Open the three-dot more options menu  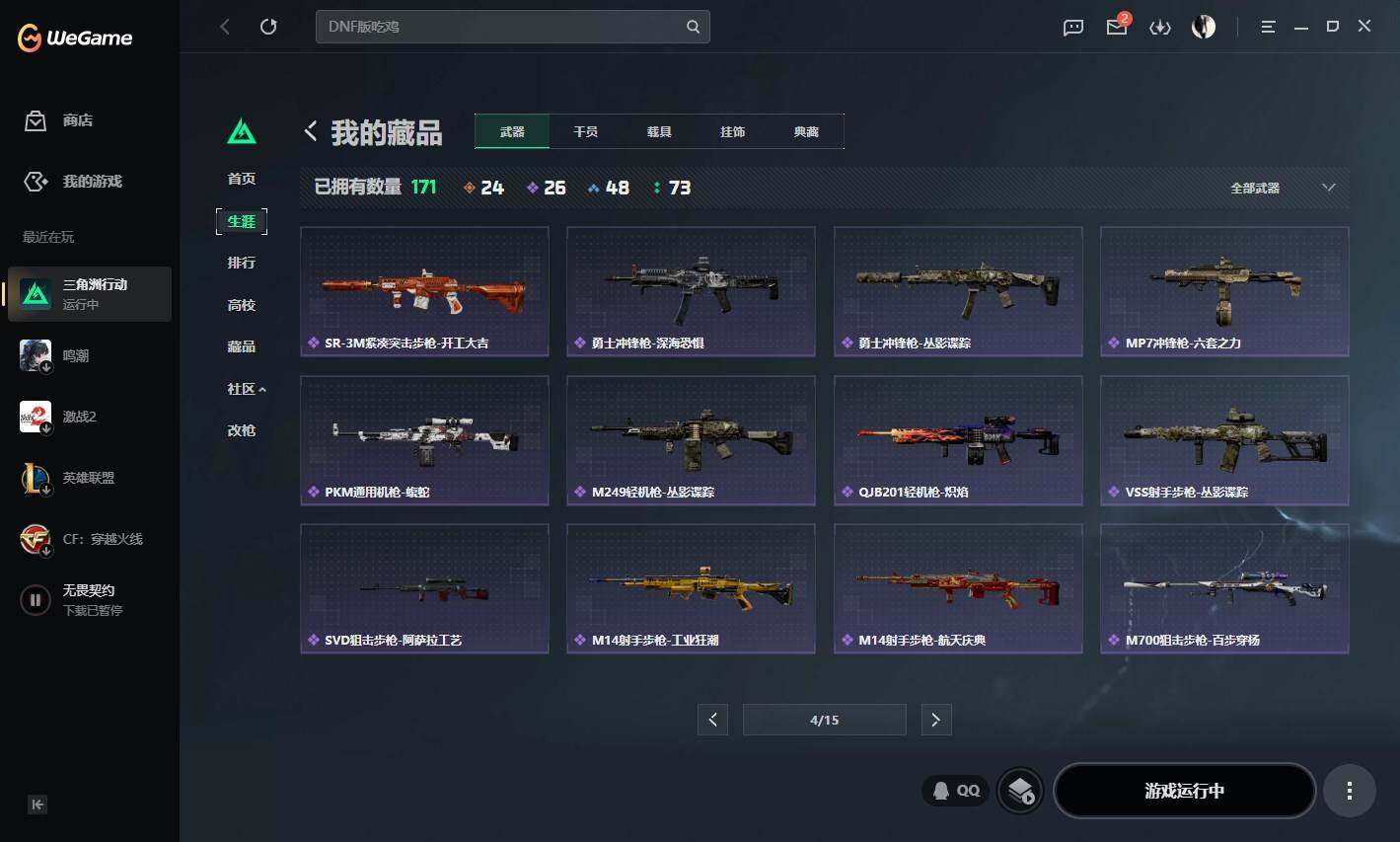click(1349, 791)
